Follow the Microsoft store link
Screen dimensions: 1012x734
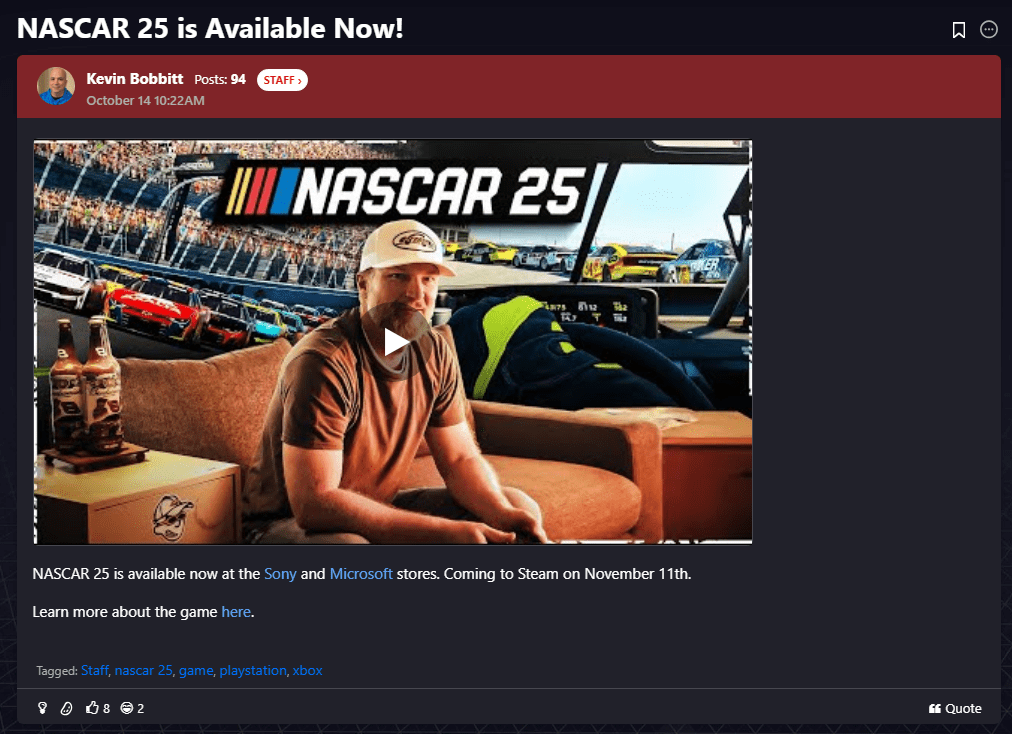(x=361, y=574)
